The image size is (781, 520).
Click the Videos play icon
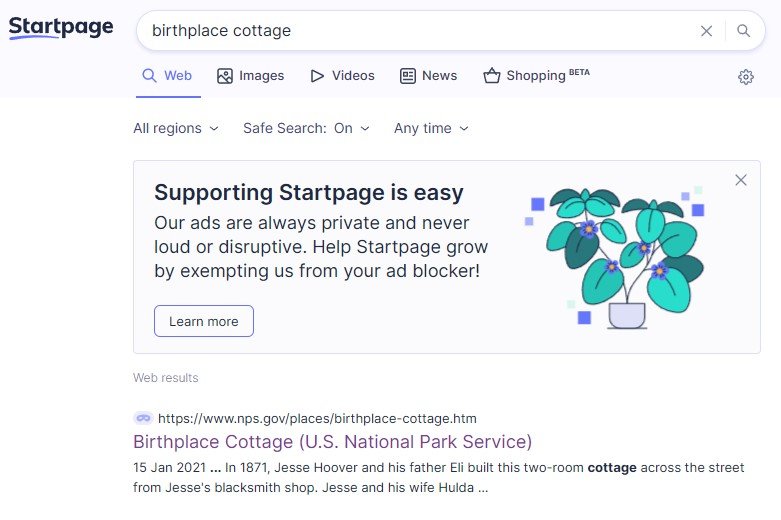(317, 76)
